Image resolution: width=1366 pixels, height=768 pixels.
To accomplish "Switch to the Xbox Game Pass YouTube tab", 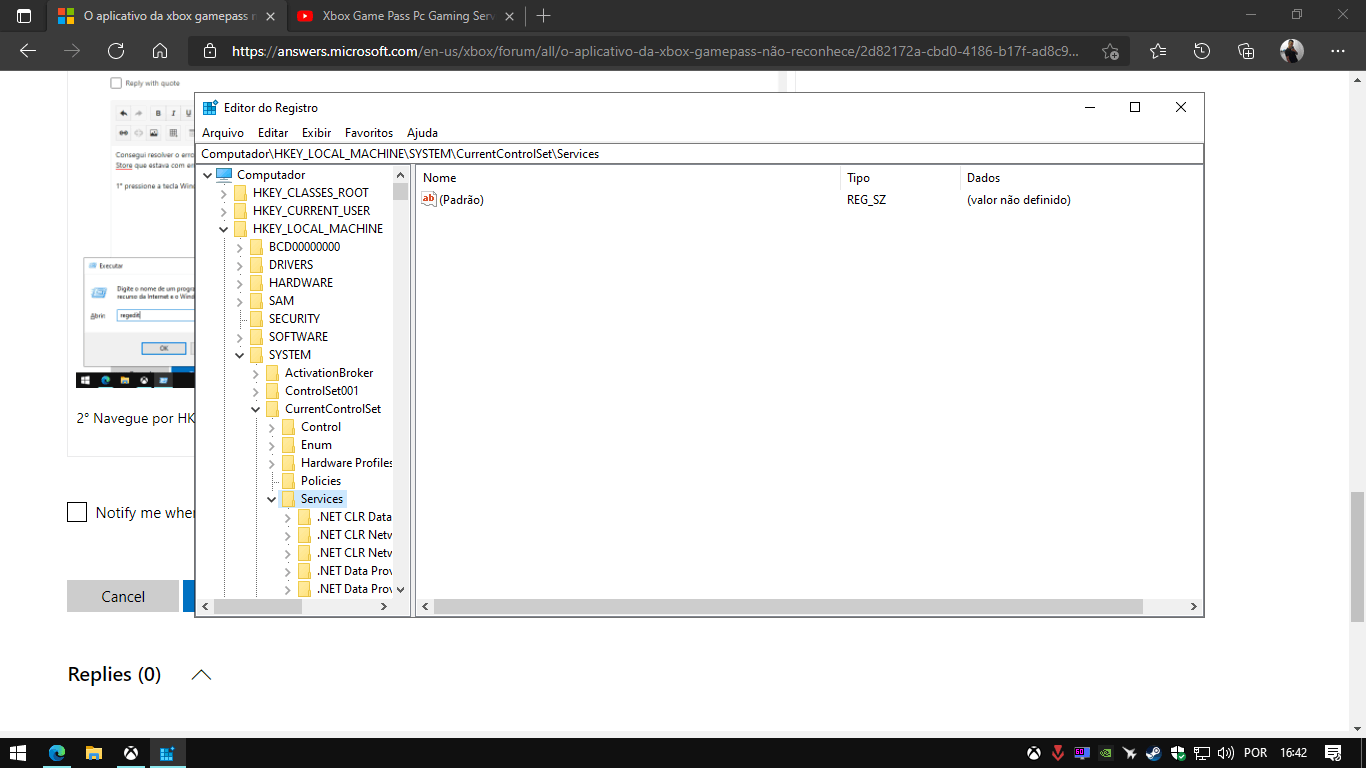I will (406, 16).
